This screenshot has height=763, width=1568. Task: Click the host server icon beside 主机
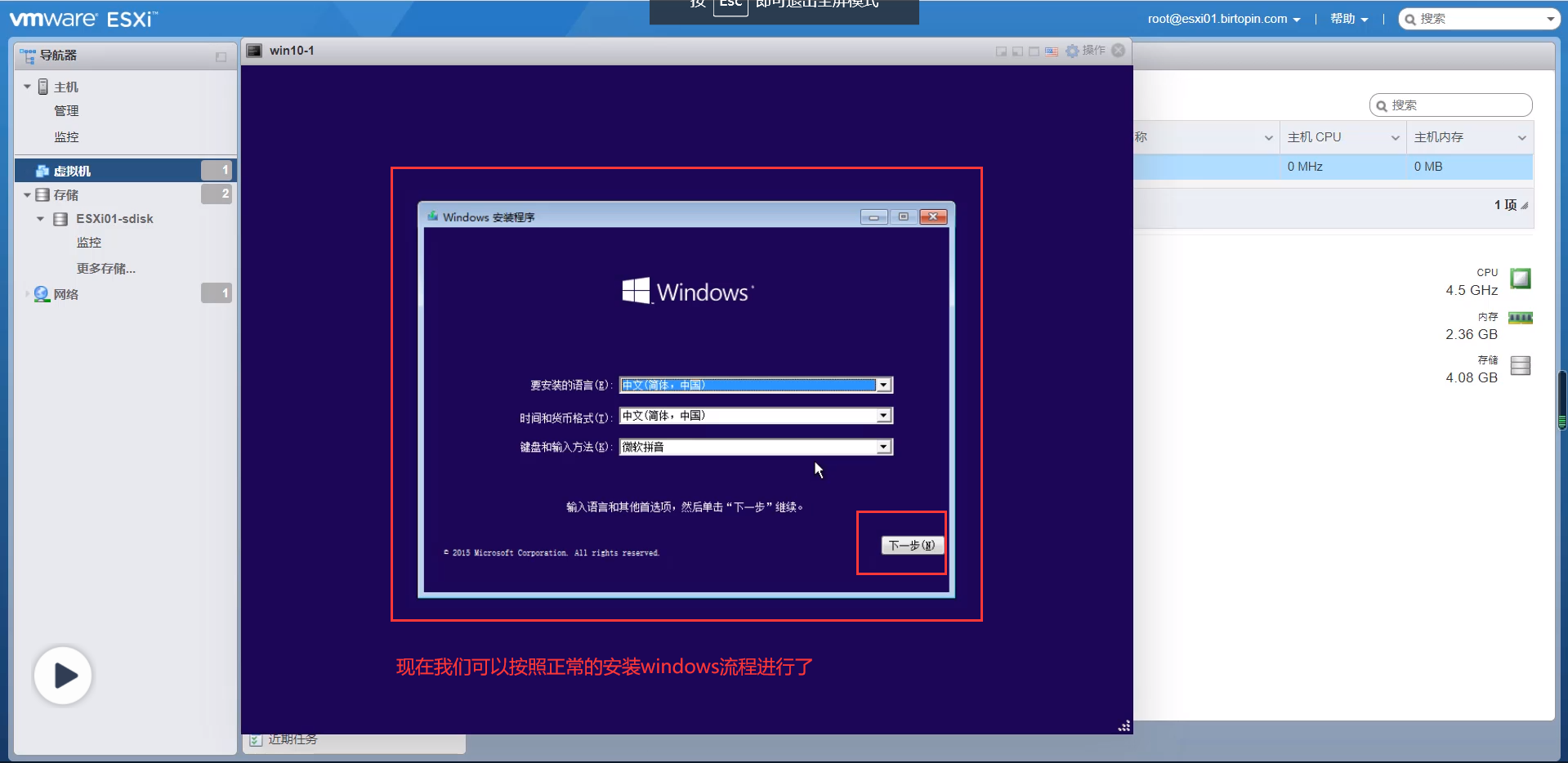pyautogui.click(x=43, y=87)
